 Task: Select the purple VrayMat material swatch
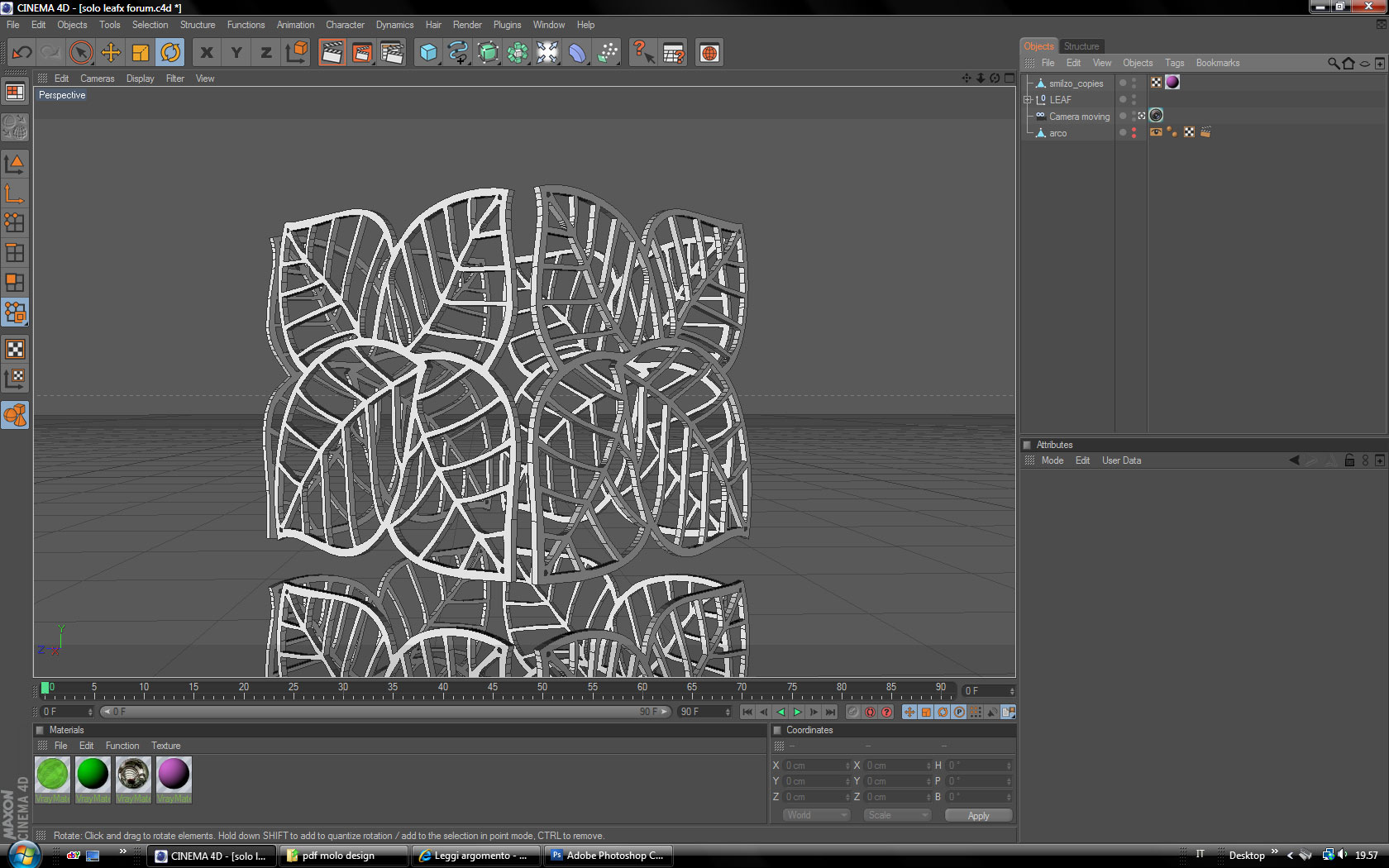[x=174, y=775]
